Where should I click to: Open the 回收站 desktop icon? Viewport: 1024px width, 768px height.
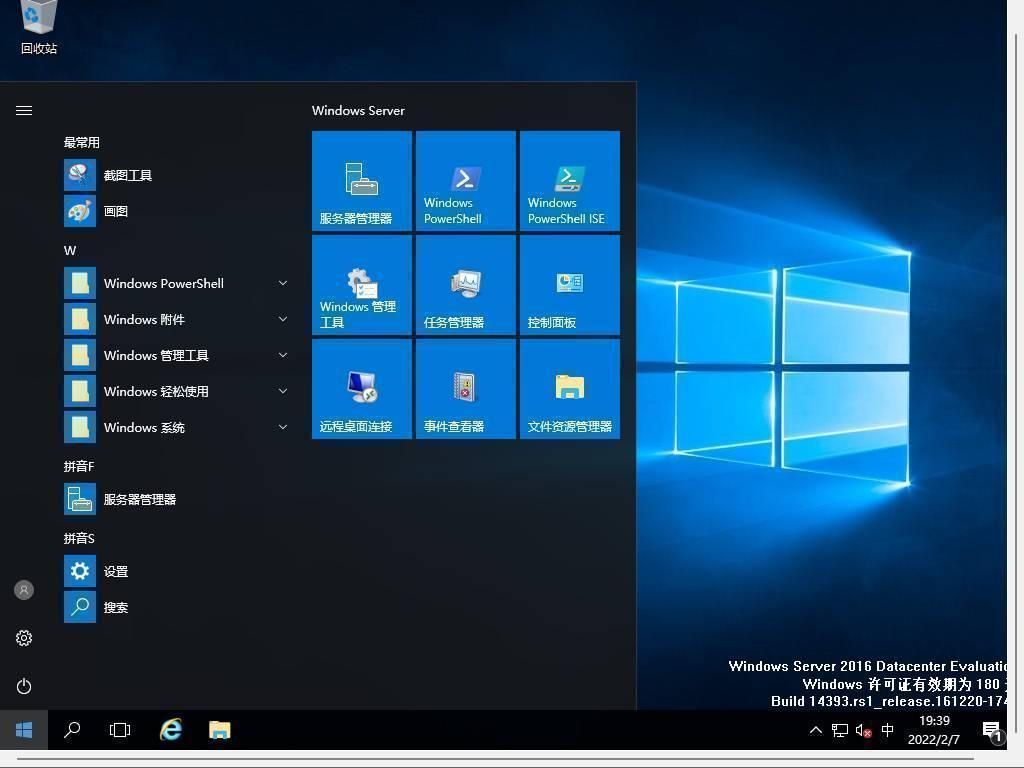pos(39,27)
